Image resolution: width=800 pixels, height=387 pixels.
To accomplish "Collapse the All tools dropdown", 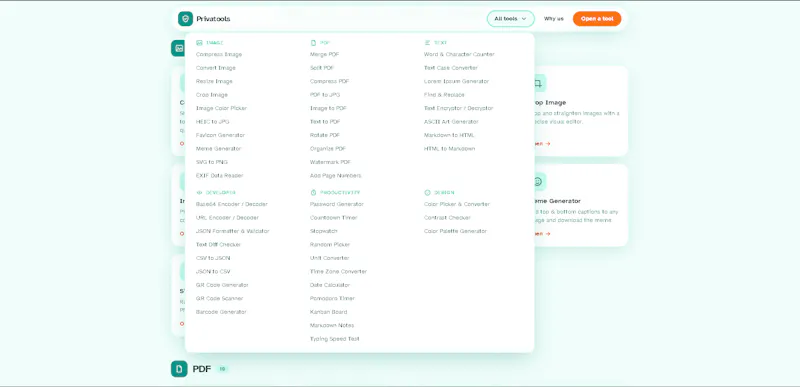I will (x=510, y=19).
